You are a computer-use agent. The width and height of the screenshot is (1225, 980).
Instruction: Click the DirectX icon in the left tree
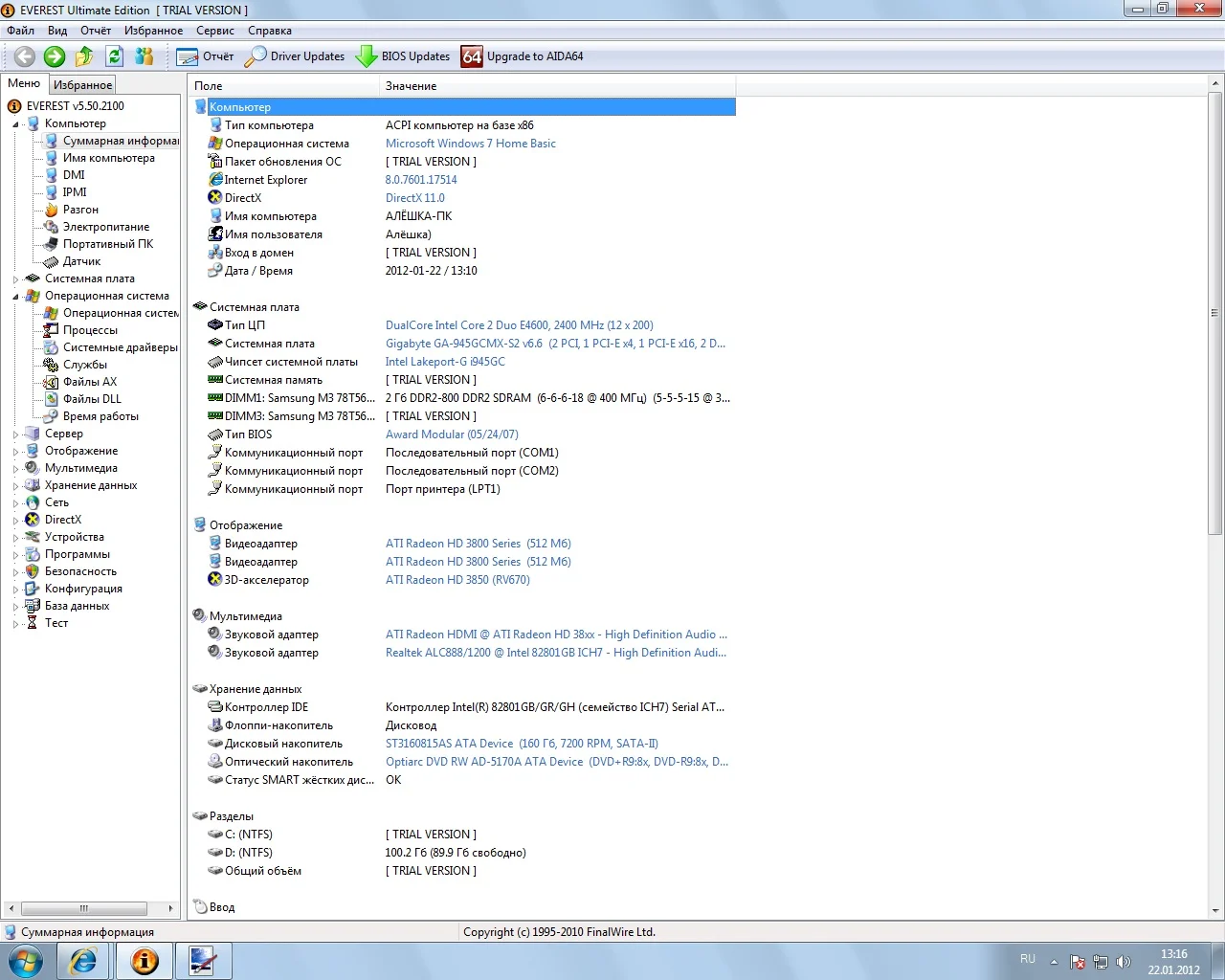coord(33,520)
